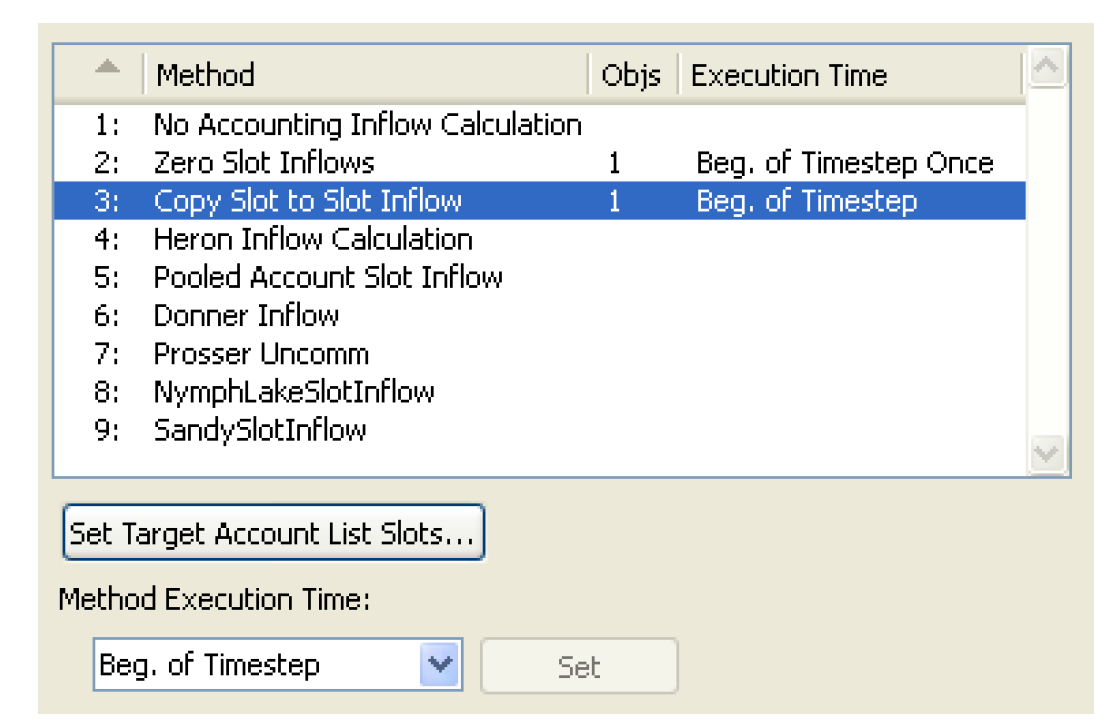Pick Pooled Account Slot Inflow method

[328, 278]
